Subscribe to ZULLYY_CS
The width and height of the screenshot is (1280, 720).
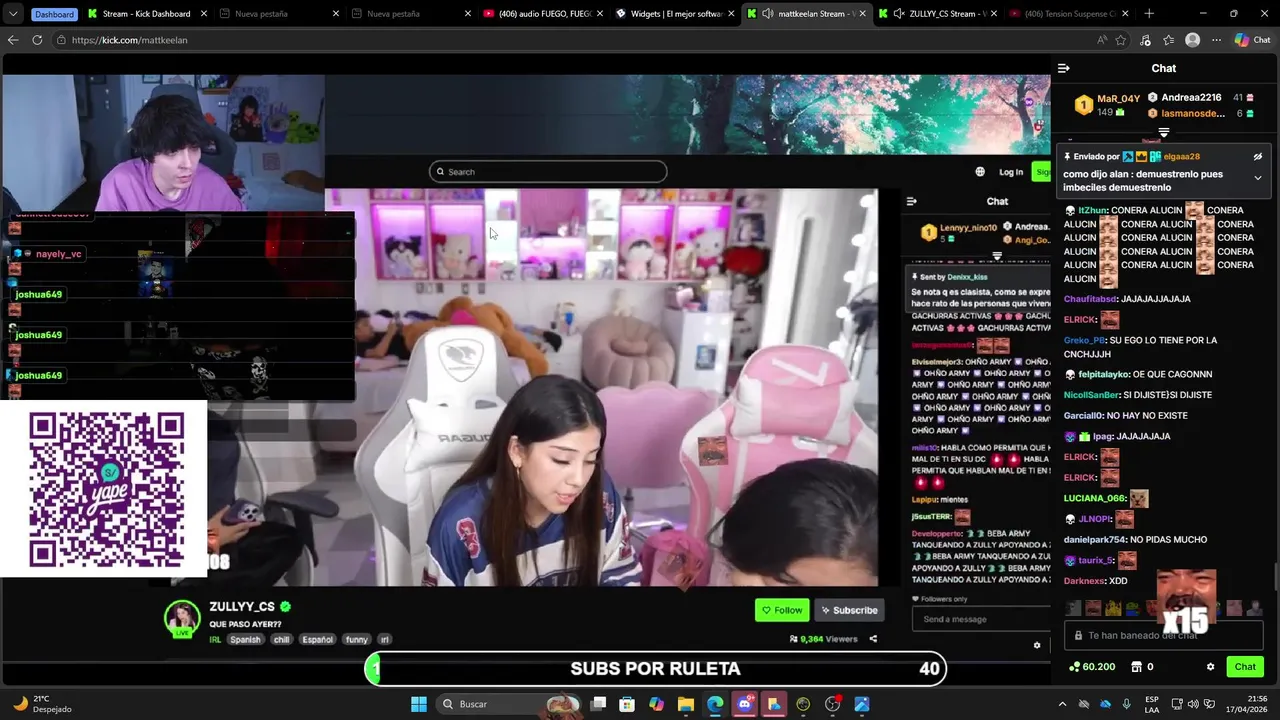[850, 610]
